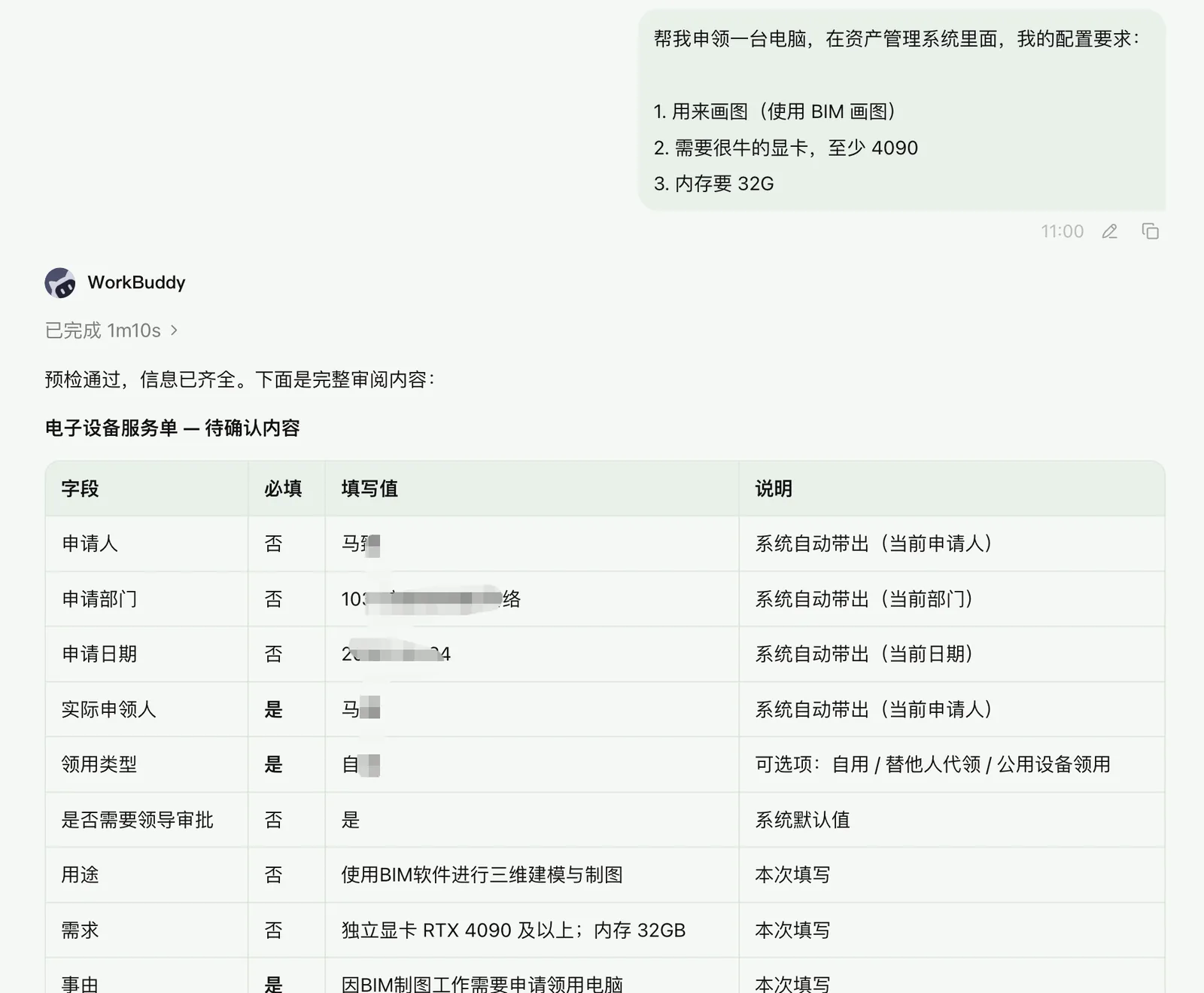
Task: Select value 因BIM制图工作需要申请领用电脑
Action: 482,985
